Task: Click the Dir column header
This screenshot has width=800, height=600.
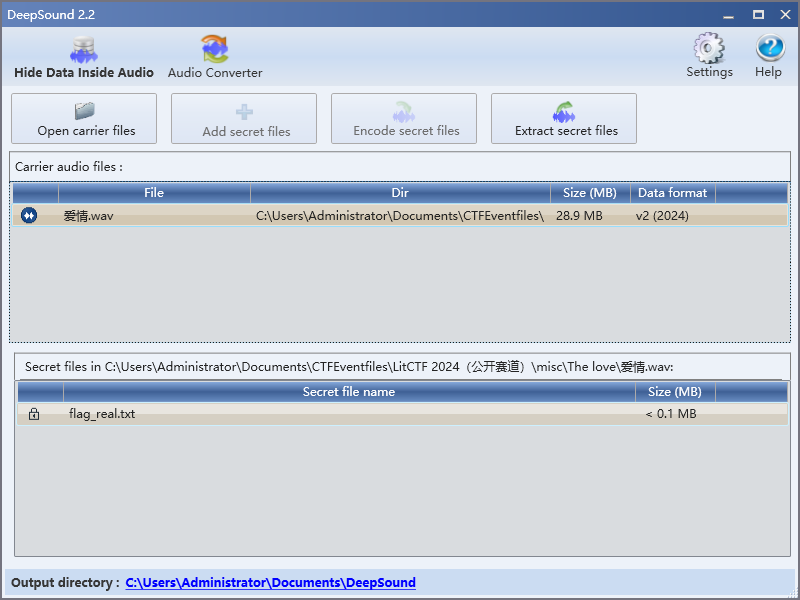Action: click(x=400, y=193)
